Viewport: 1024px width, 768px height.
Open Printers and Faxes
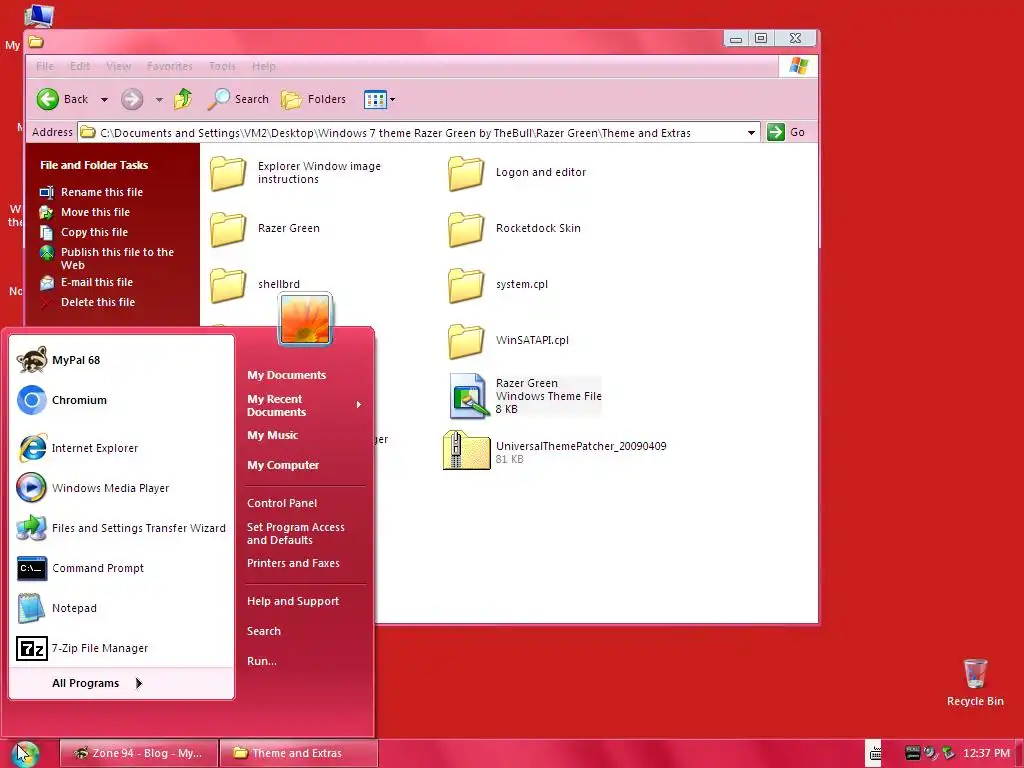click(293, 564)
